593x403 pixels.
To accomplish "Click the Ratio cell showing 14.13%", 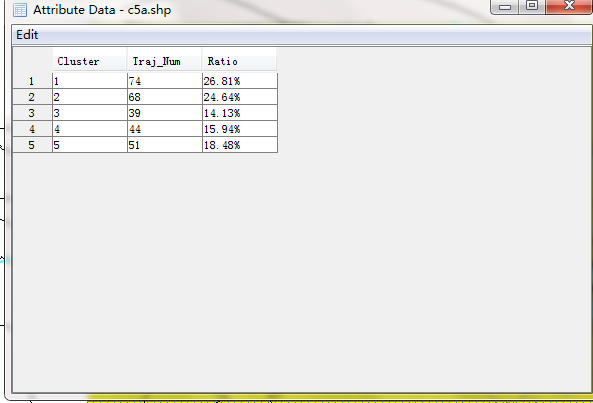I will coord(240,113).
